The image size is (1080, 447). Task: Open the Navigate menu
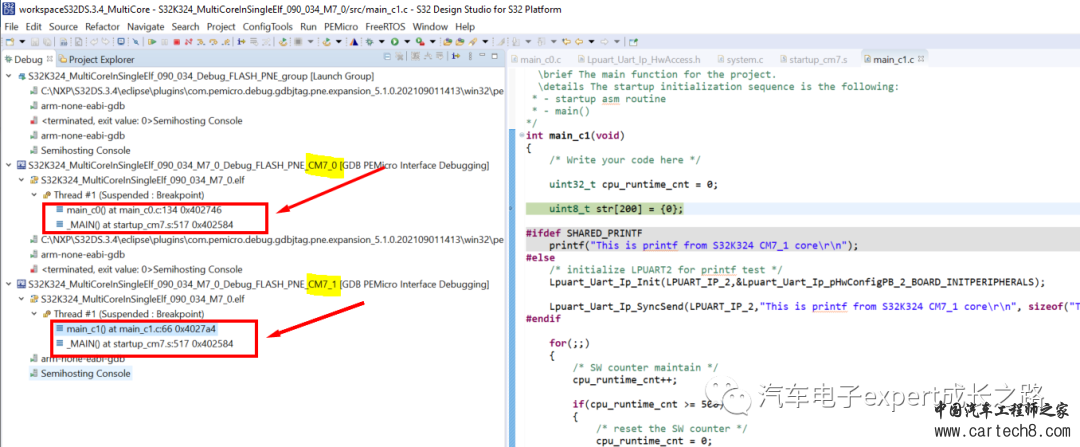click(146, 26)
